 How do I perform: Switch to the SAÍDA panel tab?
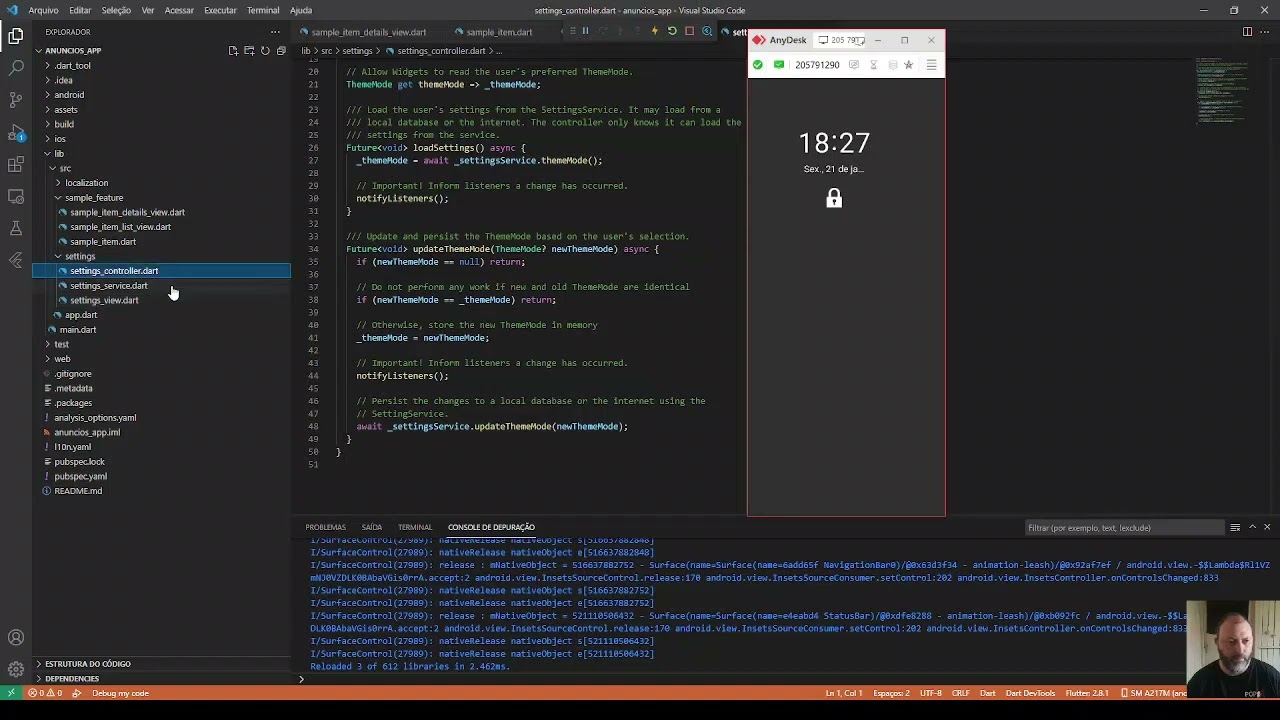[x=372, y=527]
